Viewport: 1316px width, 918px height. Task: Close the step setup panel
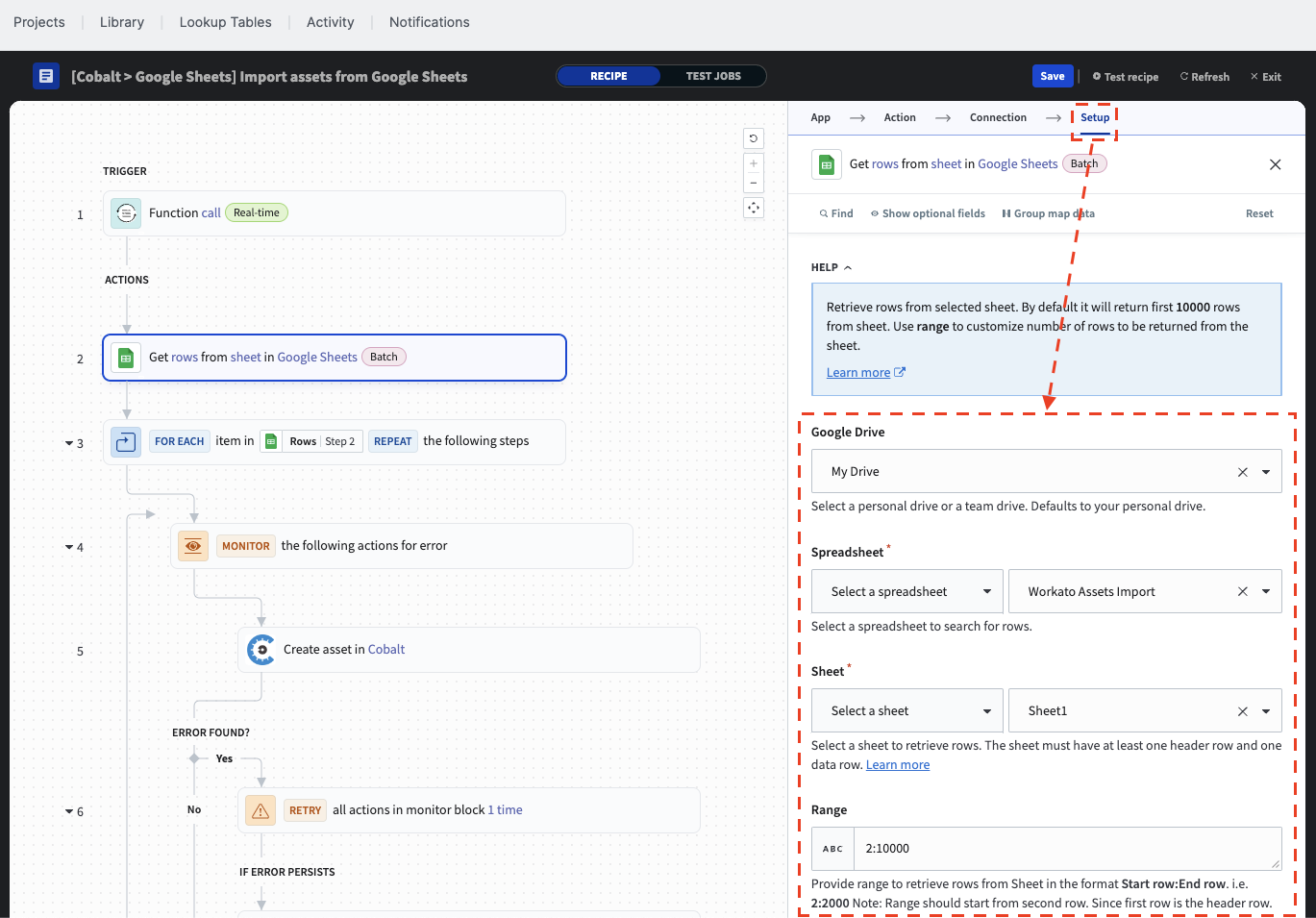tap(1276, 164)
